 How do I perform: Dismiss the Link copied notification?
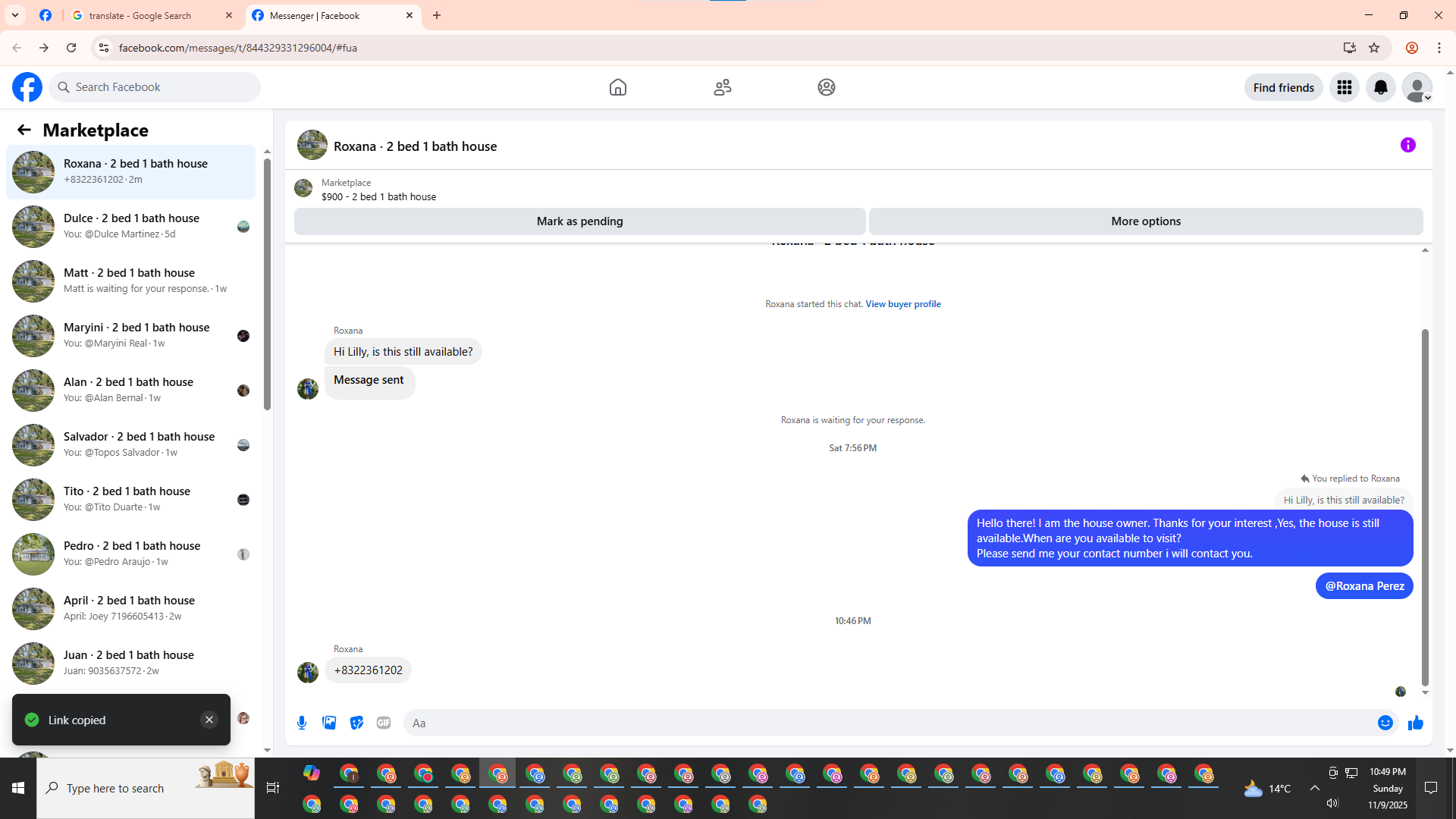(x=209, y=720)
